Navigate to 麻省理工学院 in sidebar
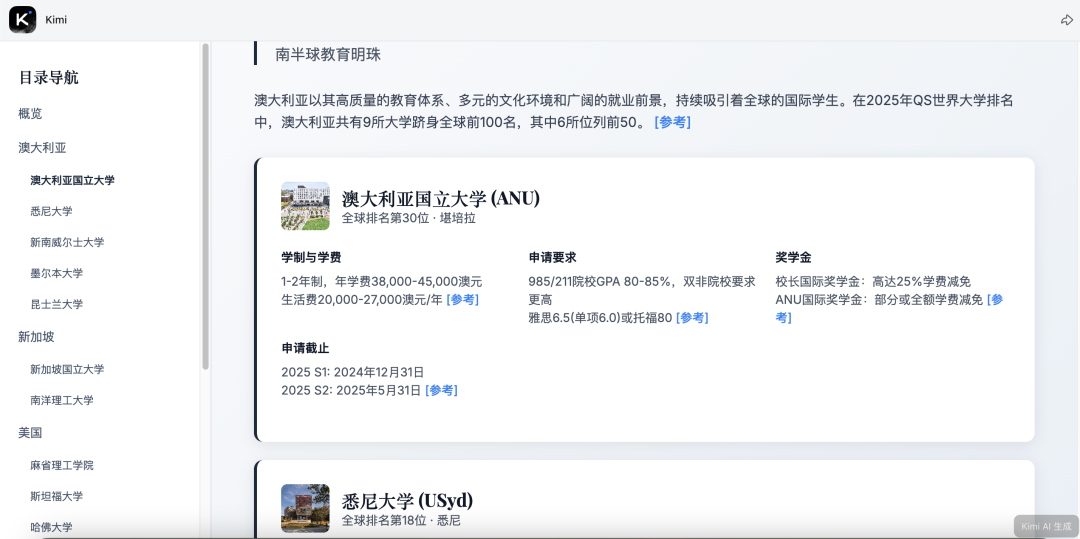Image resolution: width=1080 pixels, height=539 pixels. (62, 465)
